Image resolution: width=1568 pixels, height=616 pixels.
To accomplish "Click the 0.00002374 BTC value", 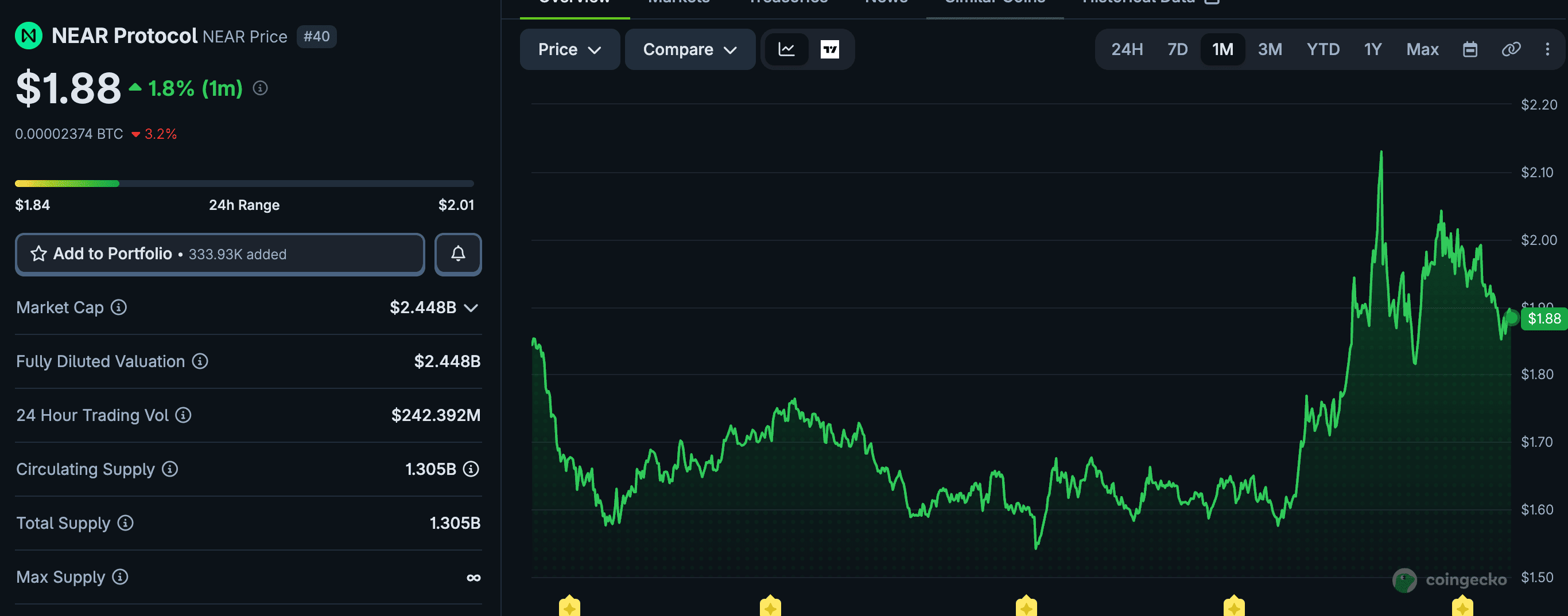I will (x=69, y=134).
